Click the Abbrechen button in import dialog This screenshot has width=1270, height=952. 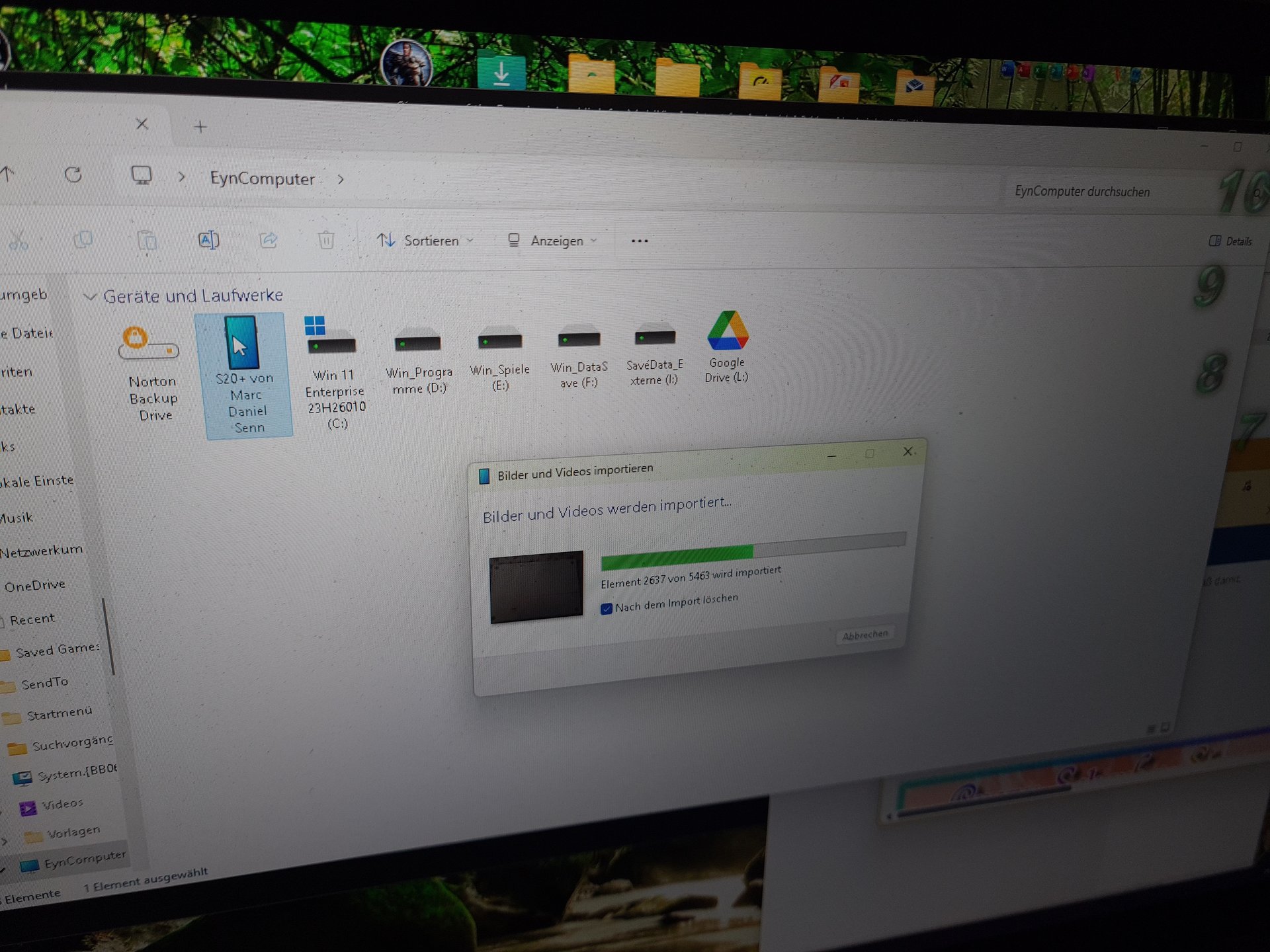coord(864,635)
